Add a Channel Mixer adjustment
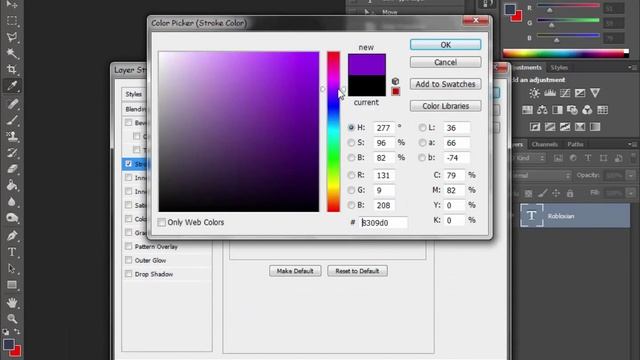 pyautogui.click(x=587, y=110)
